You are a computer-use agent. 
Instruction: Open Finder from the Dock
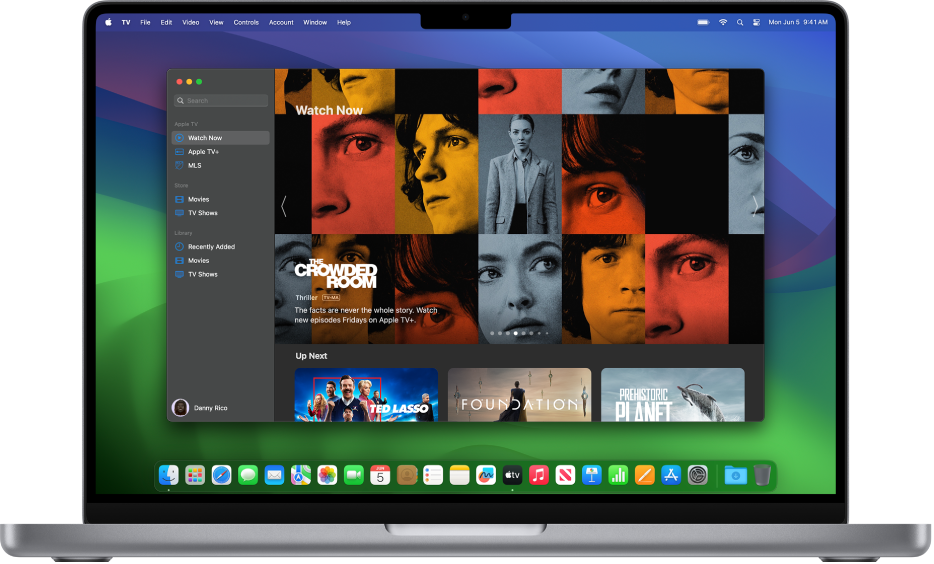169,475
